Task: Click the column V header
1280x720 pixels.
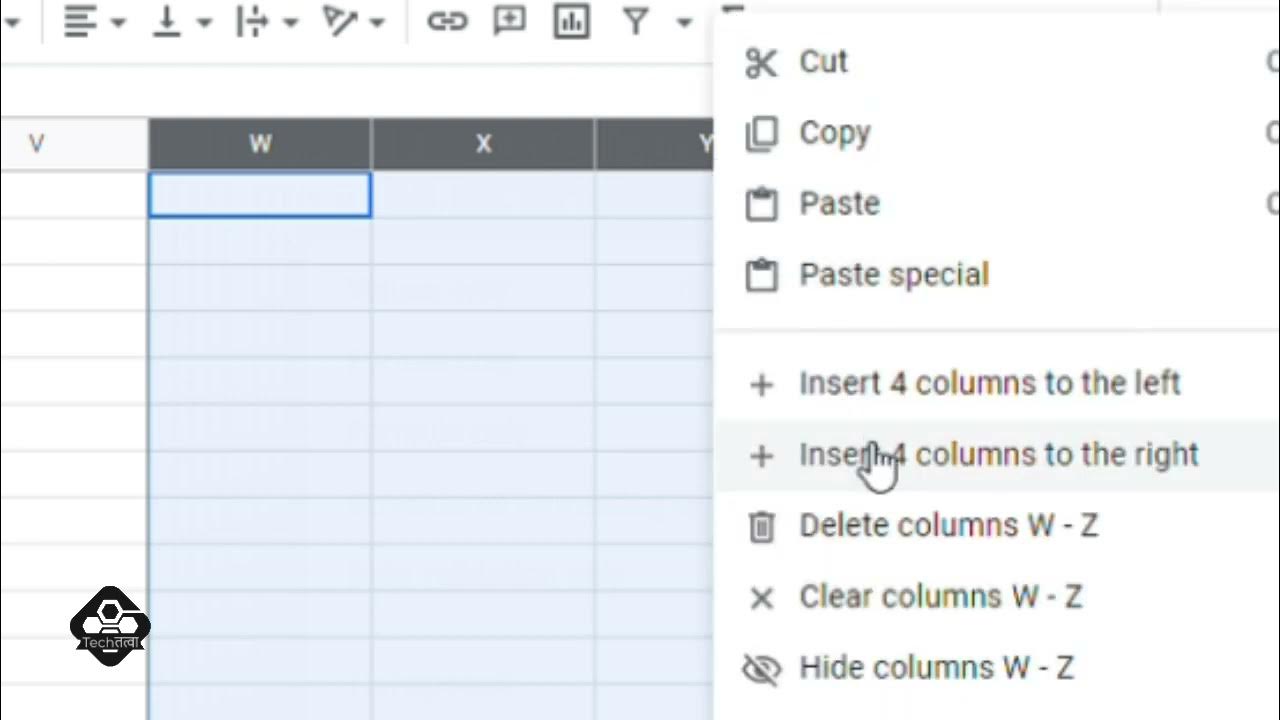Action: (x=37, y=144)
